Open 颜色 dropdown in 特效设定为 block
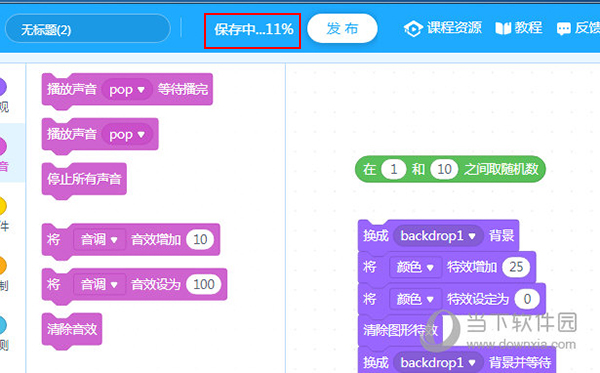 coord(415,299)
